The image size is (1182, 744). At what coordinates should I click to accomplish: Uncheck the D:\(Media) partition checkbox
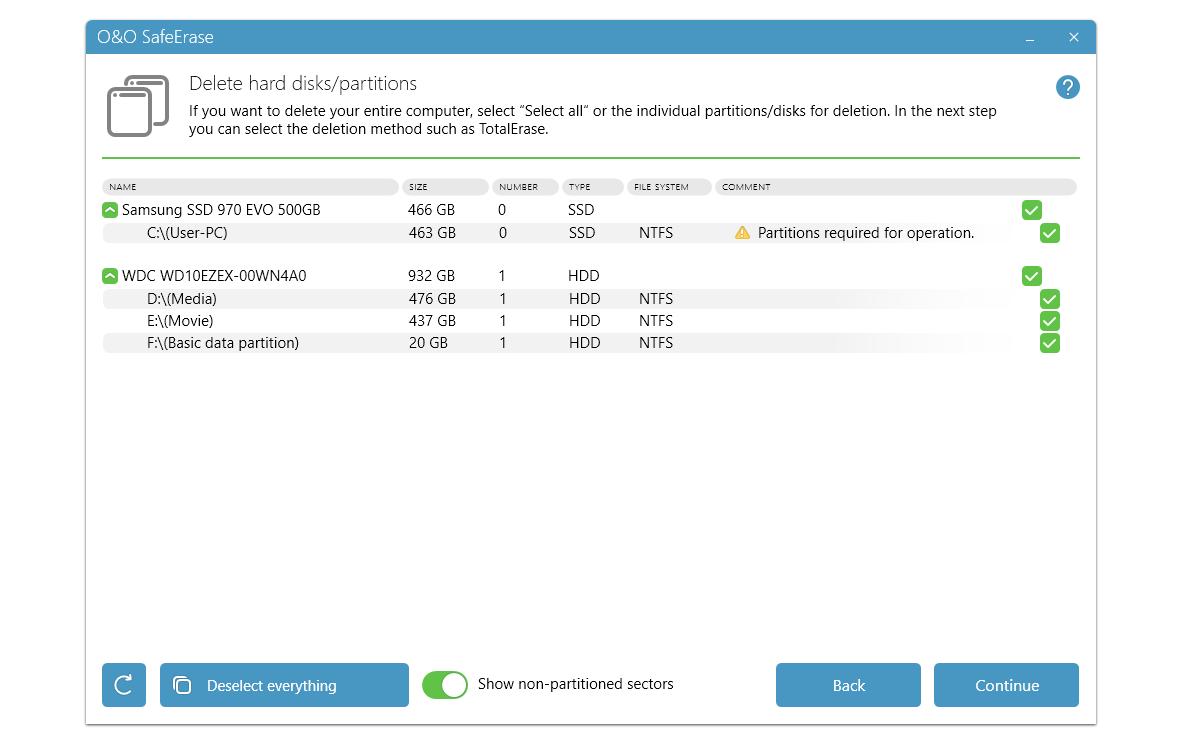(1049, 299)
